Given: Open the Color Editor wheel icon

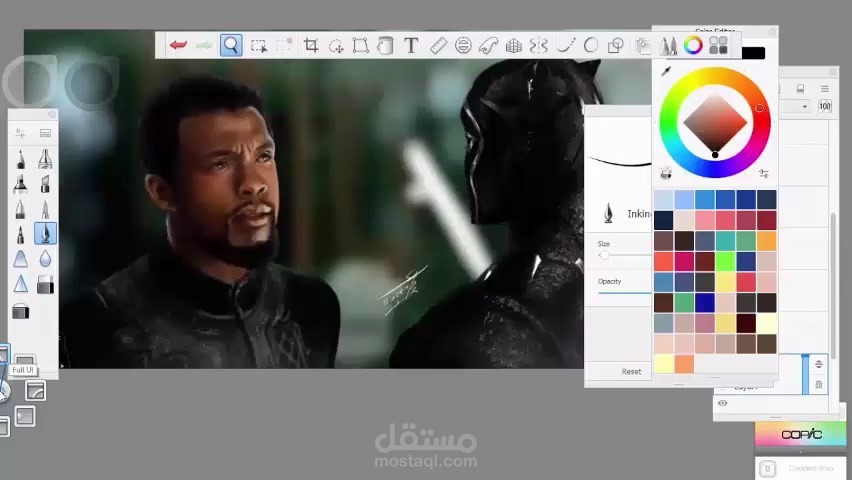Looking at the screenshot, I should (693, 45).
